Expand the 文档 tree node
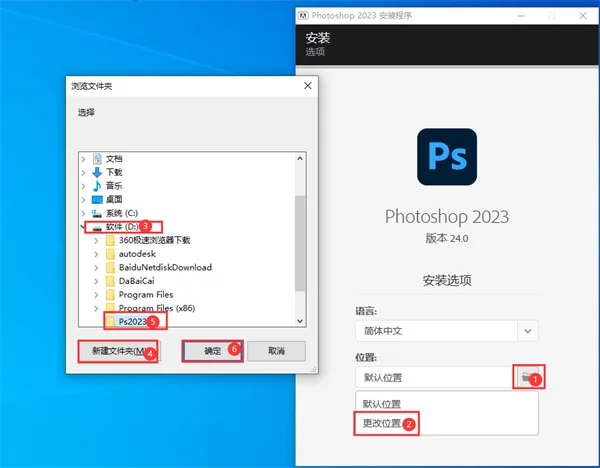The width and height of the screenshot is (600, 468). click(x=83, y=159)
